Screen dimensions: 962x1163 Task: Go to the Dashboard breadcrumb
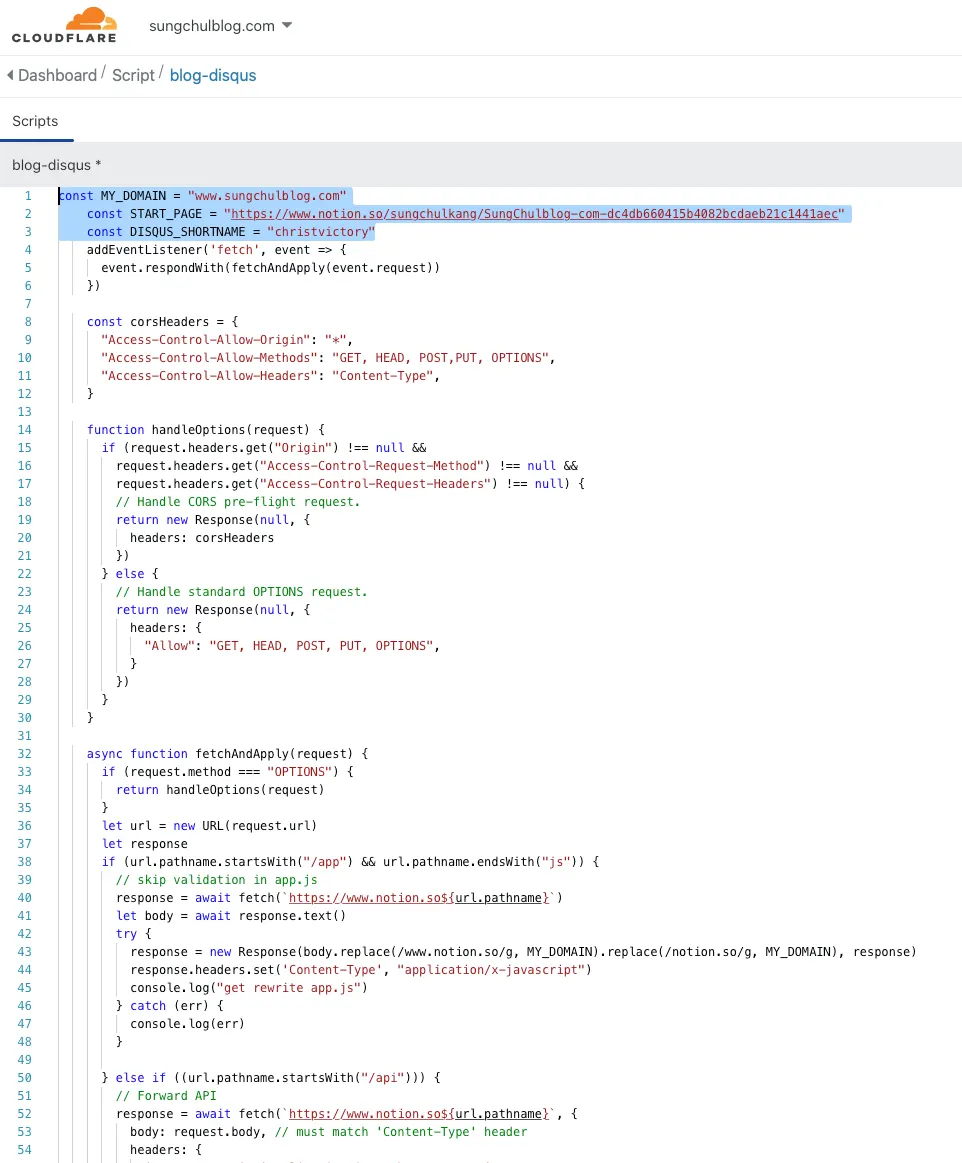(57, 76)
